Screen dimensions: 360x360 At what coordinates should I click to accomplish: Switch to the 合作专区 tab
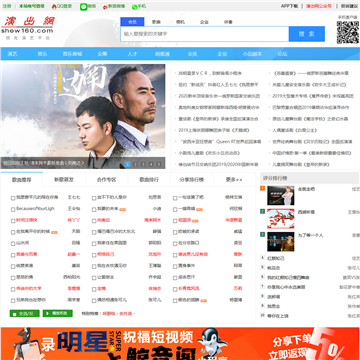click(x=107, y=180)
